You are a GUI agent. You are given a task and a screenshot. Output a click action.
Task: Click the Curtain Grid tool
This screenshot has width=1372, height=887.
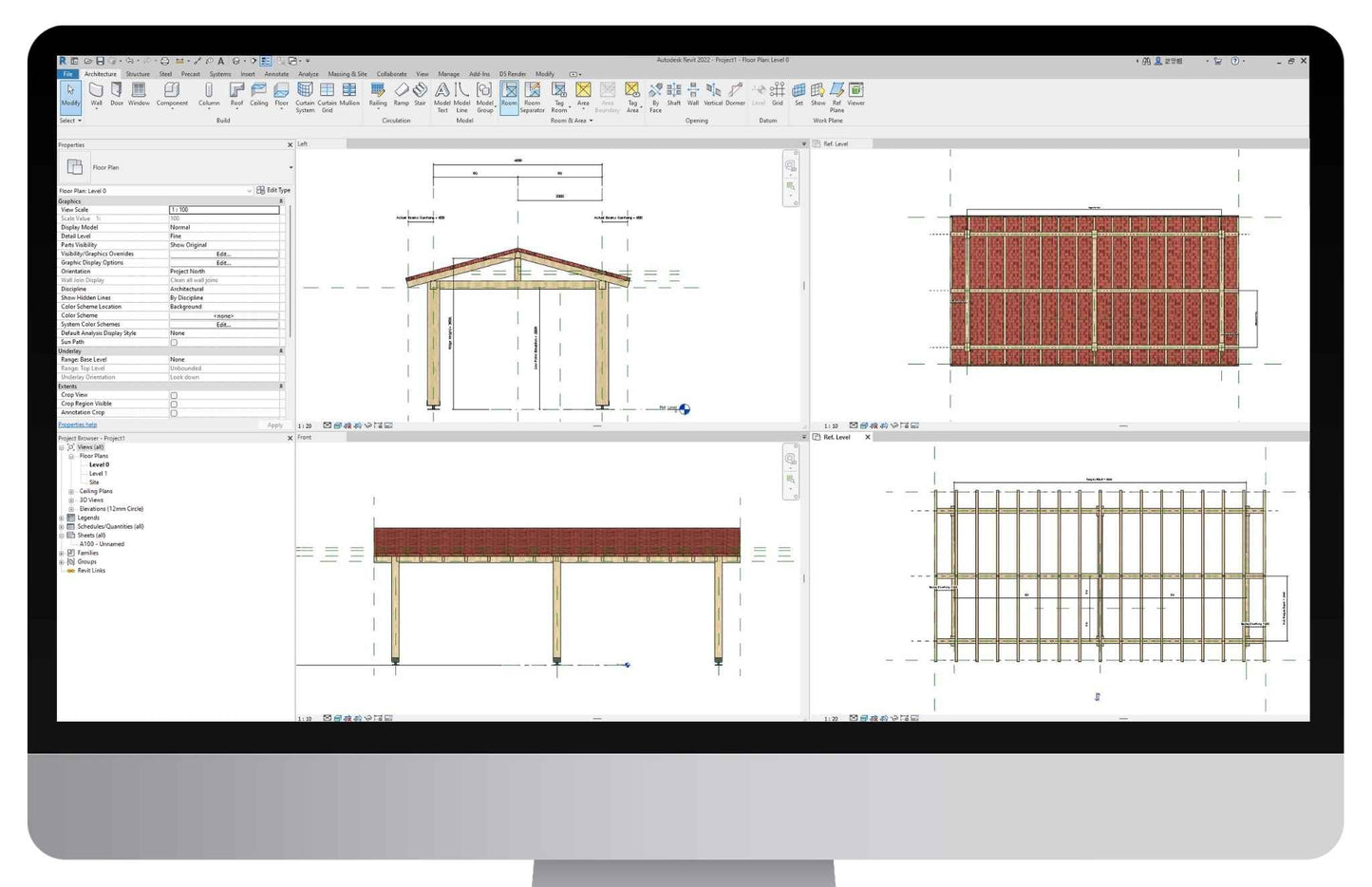(327, 94)
